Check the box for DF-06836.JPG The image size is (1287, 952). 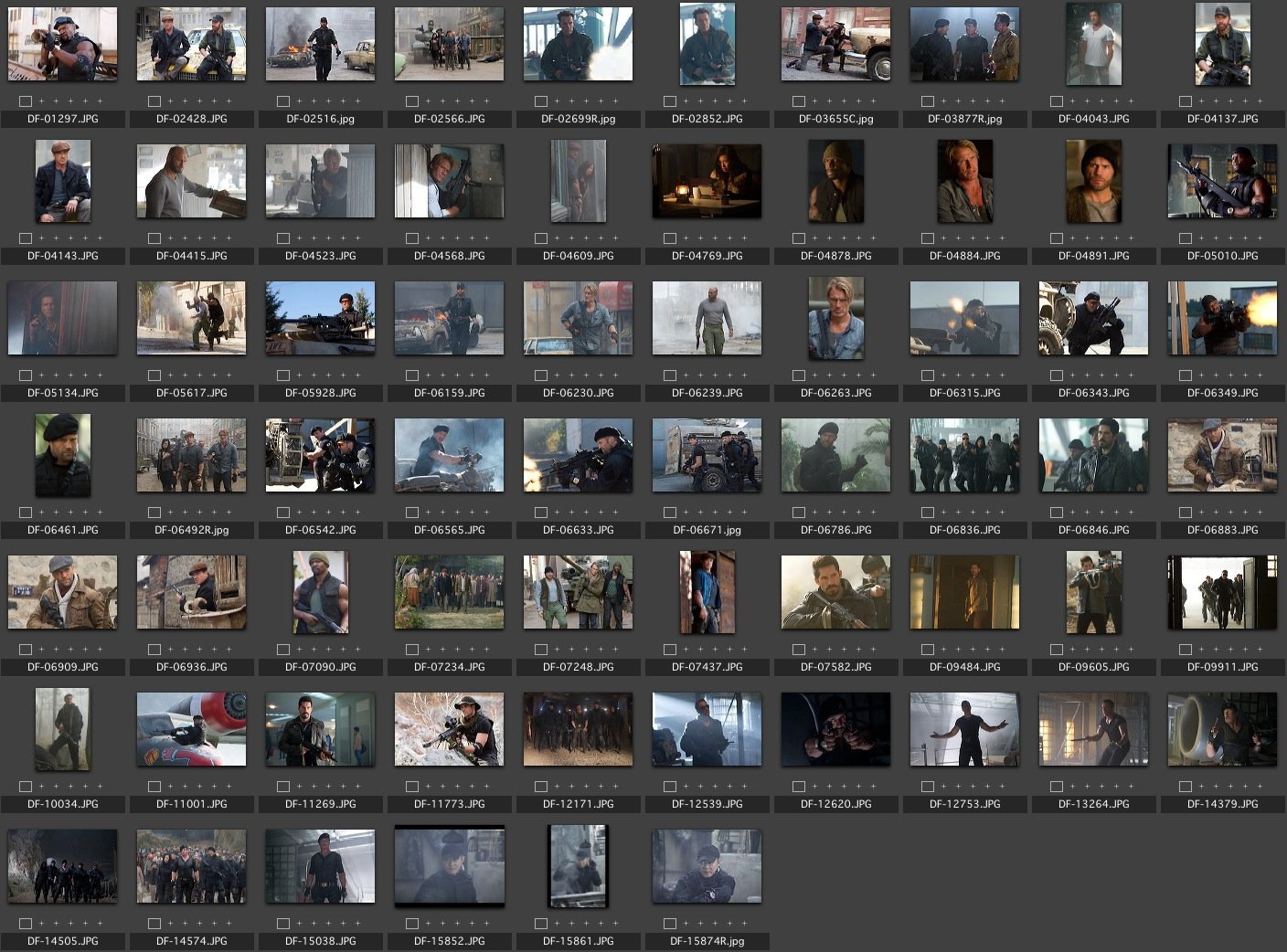pos(928,513)
